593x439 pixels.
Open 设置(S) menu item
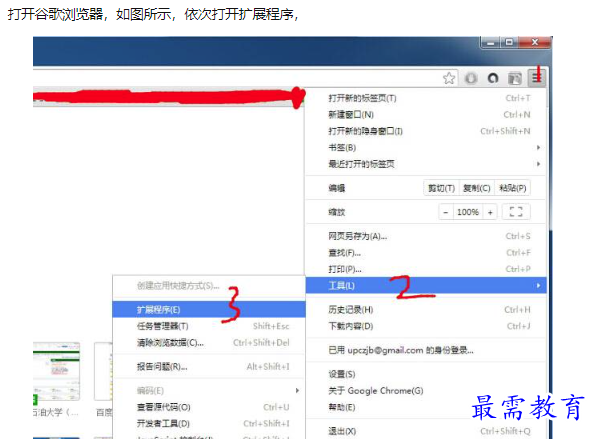point(425,374)
